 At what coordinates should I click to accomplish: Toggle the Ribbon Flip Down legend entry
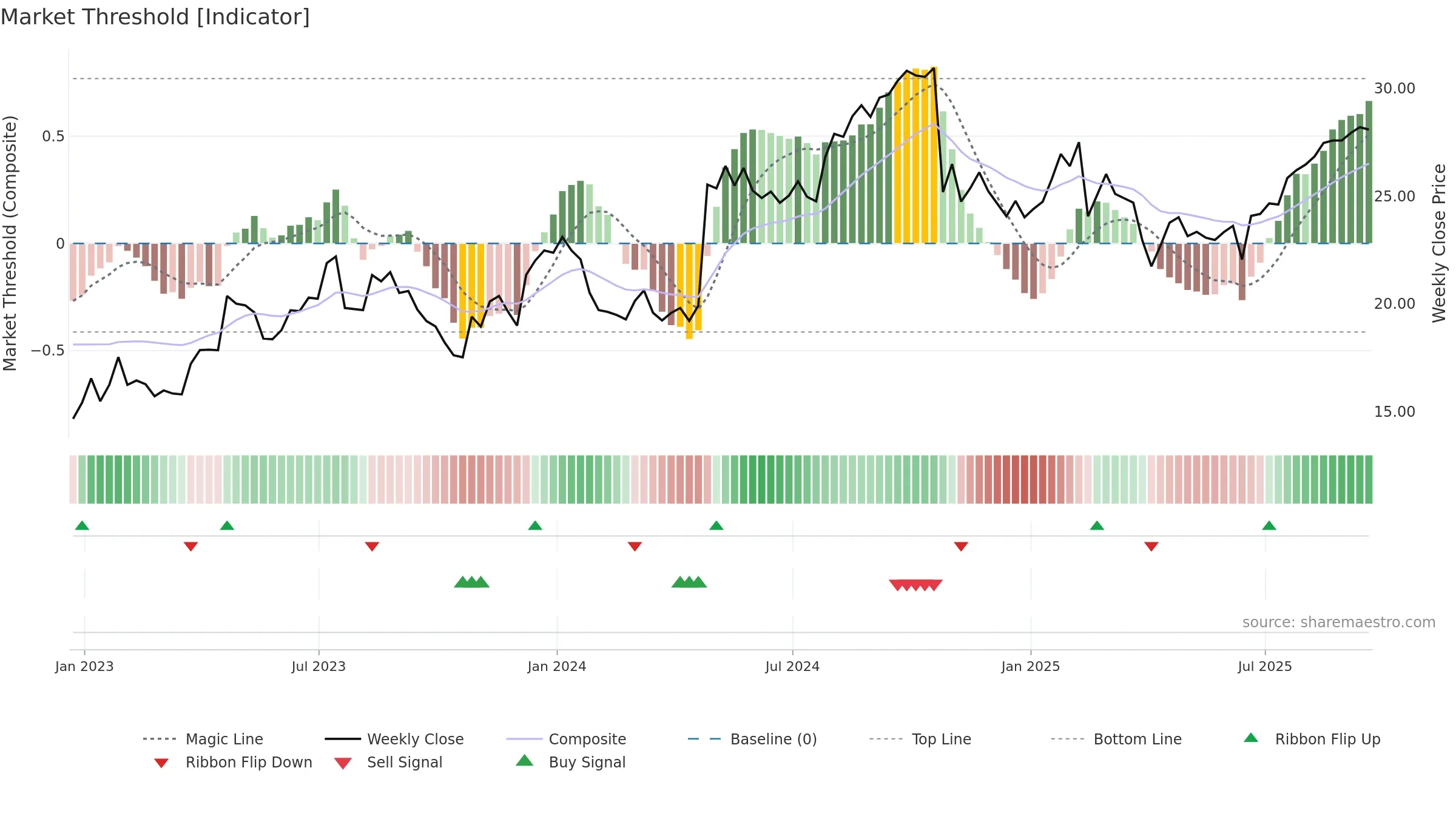click(232, 762)
